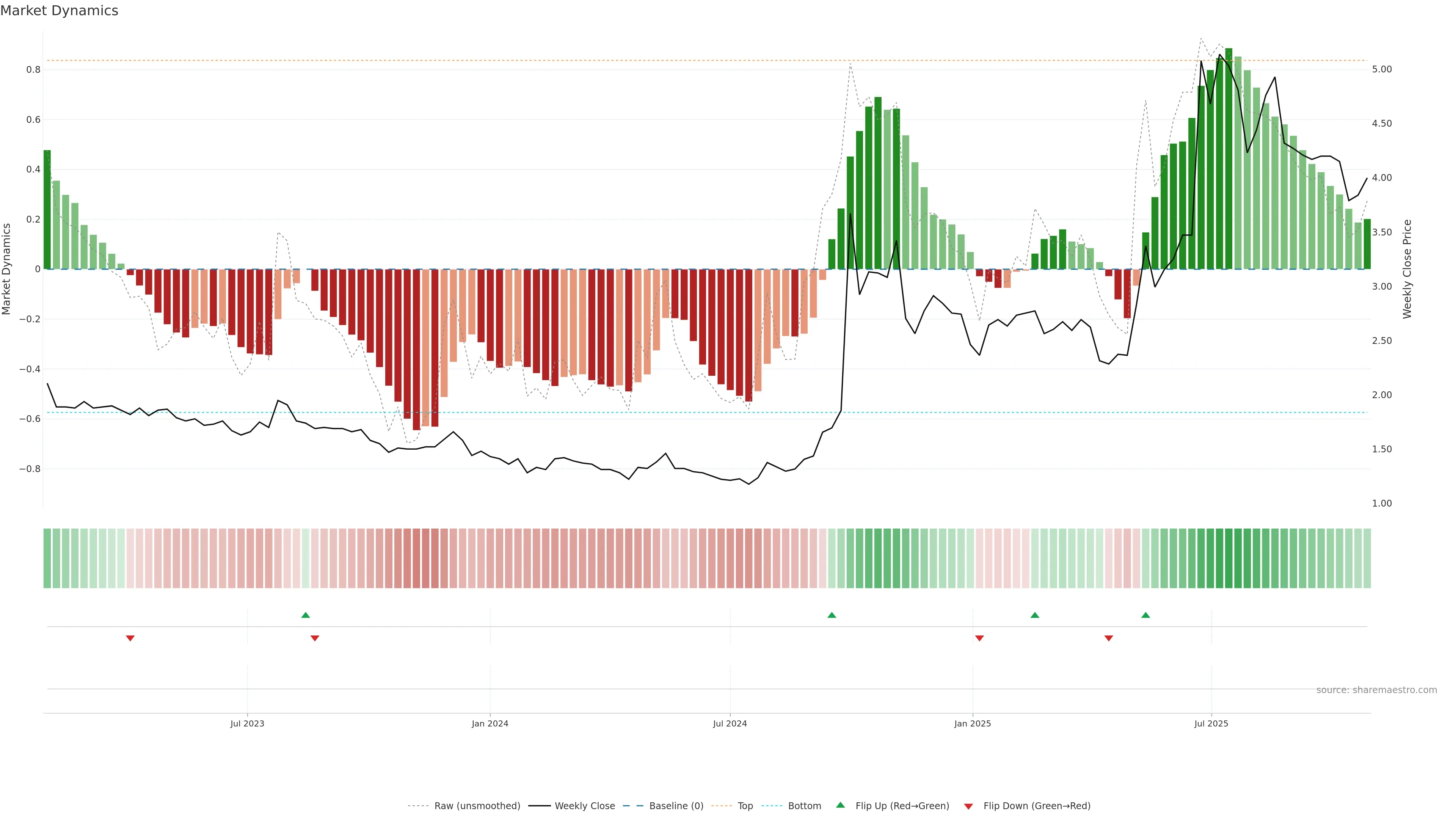The image size is (1456, 819).
Task: Click the green flip-up triangle after Jul 2023
Action: coord(306,615)
